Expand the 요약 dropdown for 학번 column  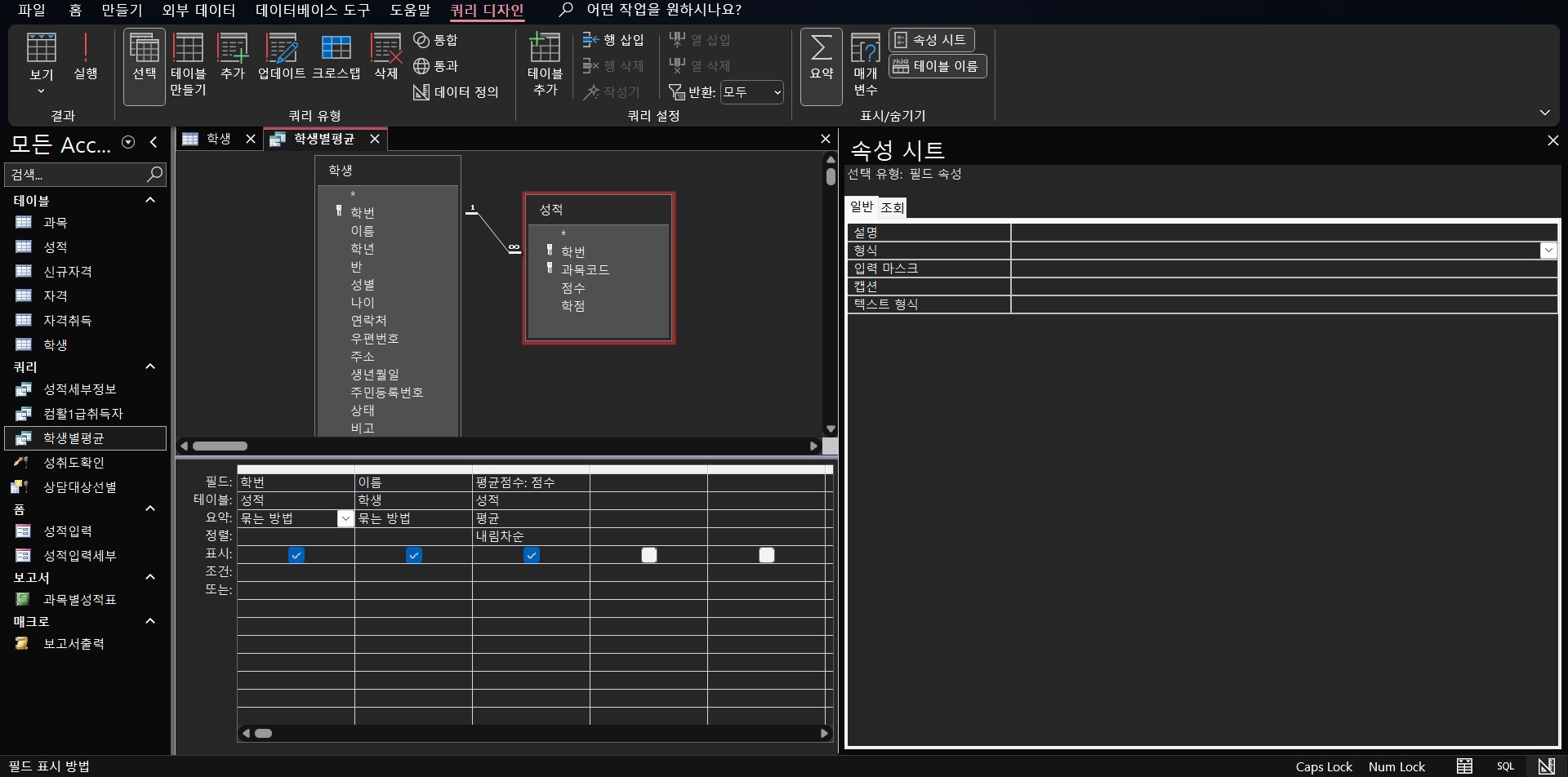tap(345, 518)
